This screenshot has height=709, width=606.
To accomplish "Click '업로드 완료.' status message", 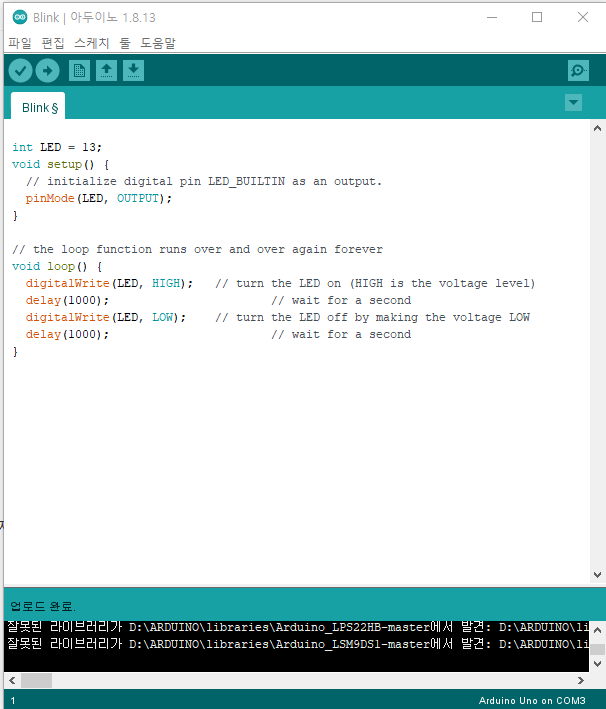I will click(43, 606).
